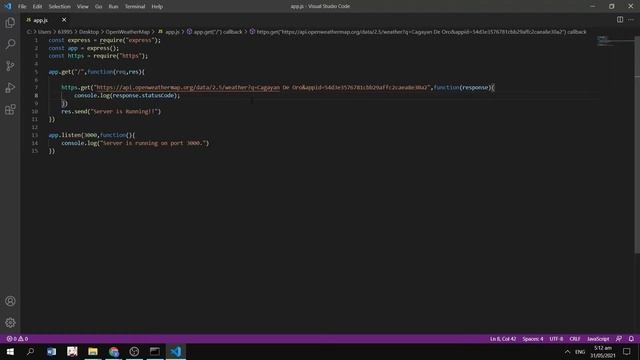Viewport: 640px width, 360px height.
Task: Open the File menu
Action: point(22,7)
